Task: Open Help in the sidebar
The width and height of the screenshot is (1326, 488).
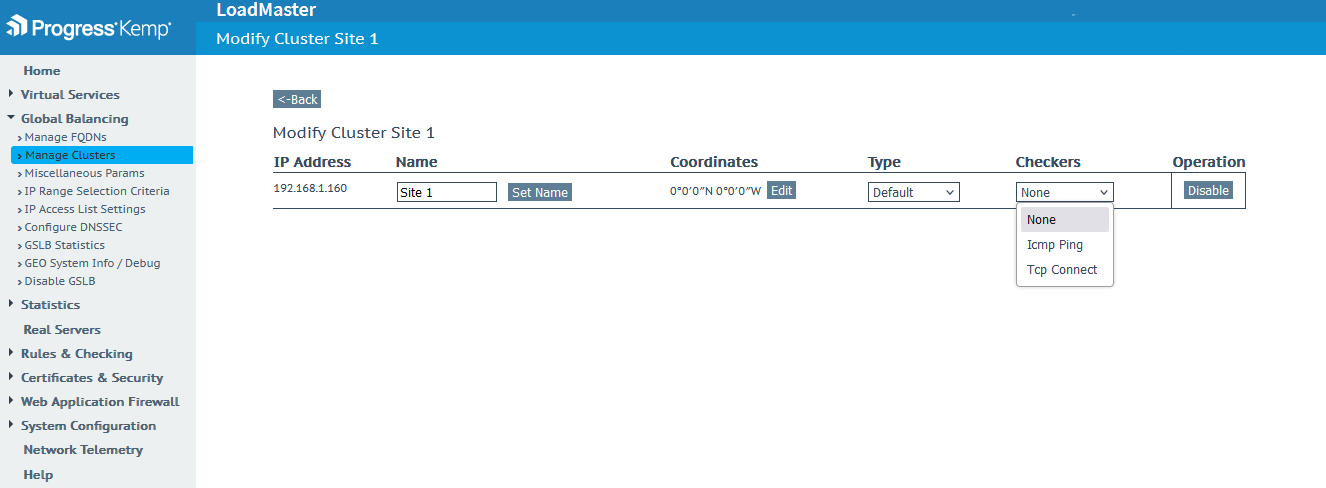Action: 38,475
